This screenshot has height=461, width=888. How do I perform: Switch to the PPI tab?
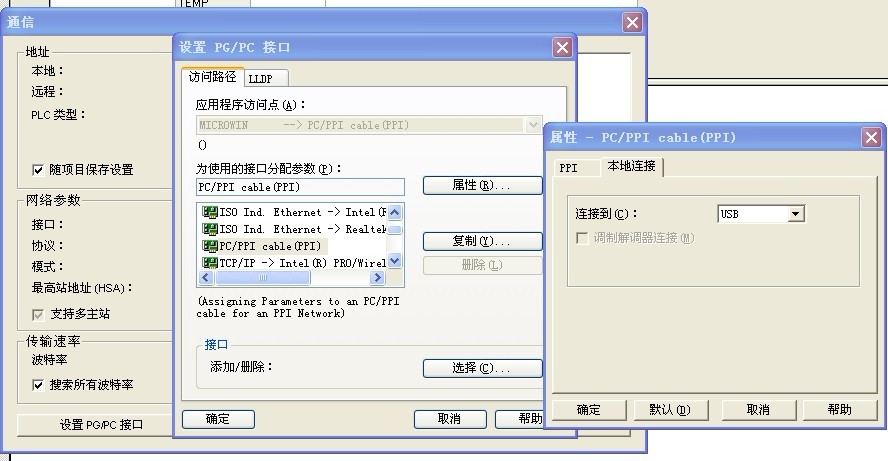point(569,168)
